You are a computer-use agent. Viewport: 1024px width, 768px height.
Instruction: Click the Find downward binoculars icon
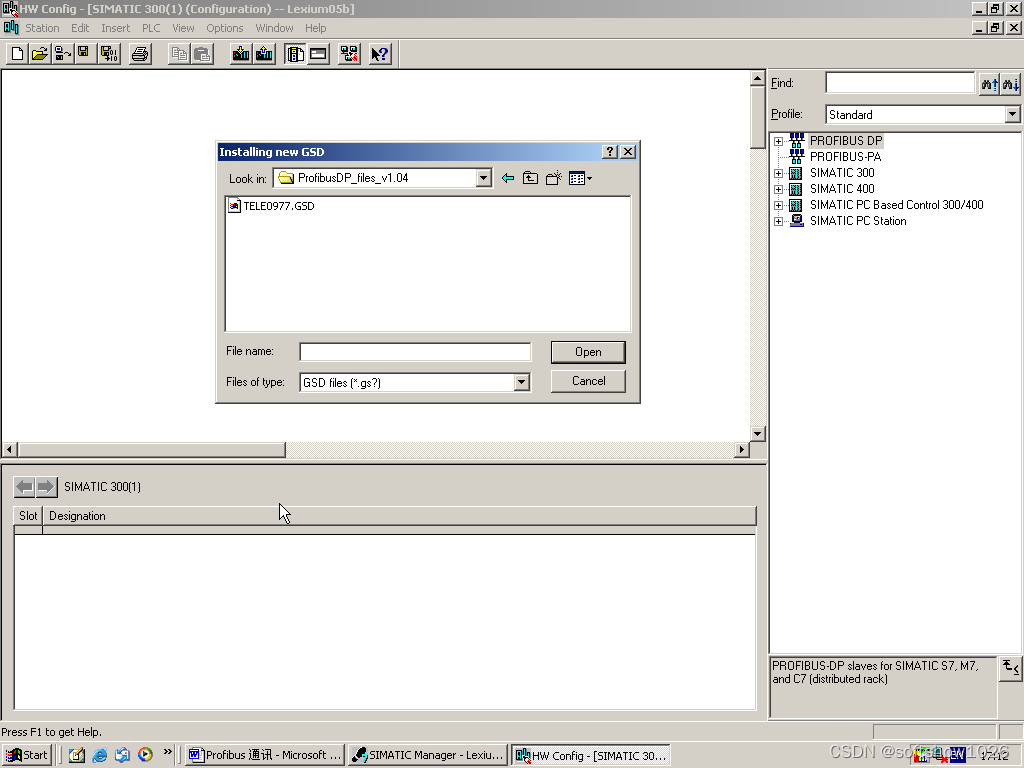click(1010, 84)
